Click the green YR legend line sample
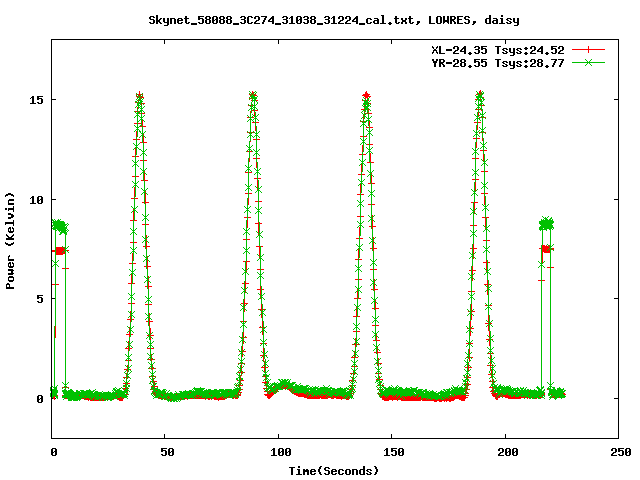 (x=588, y=62)
